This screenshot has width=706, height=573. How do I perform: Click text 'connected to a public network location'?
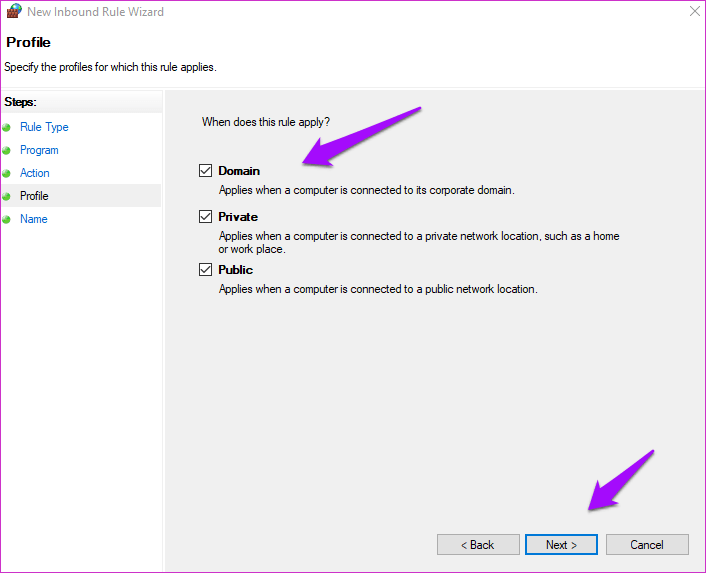coord(443,289)
